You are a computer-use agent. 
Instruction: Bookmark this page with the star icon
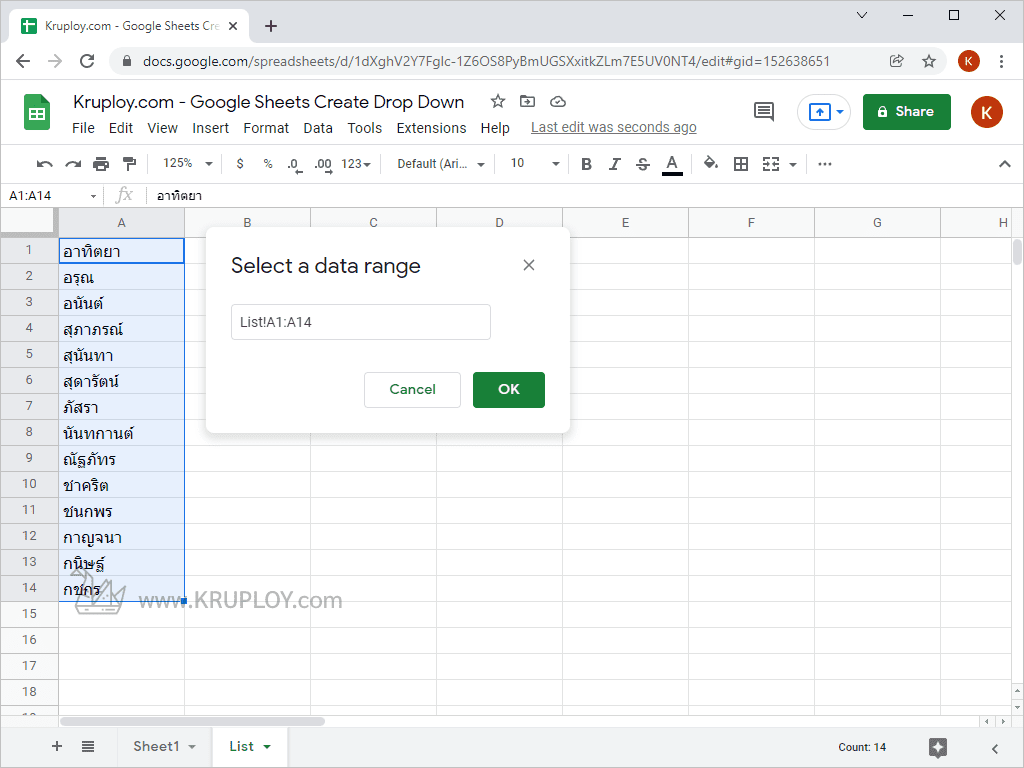(929, 61)
